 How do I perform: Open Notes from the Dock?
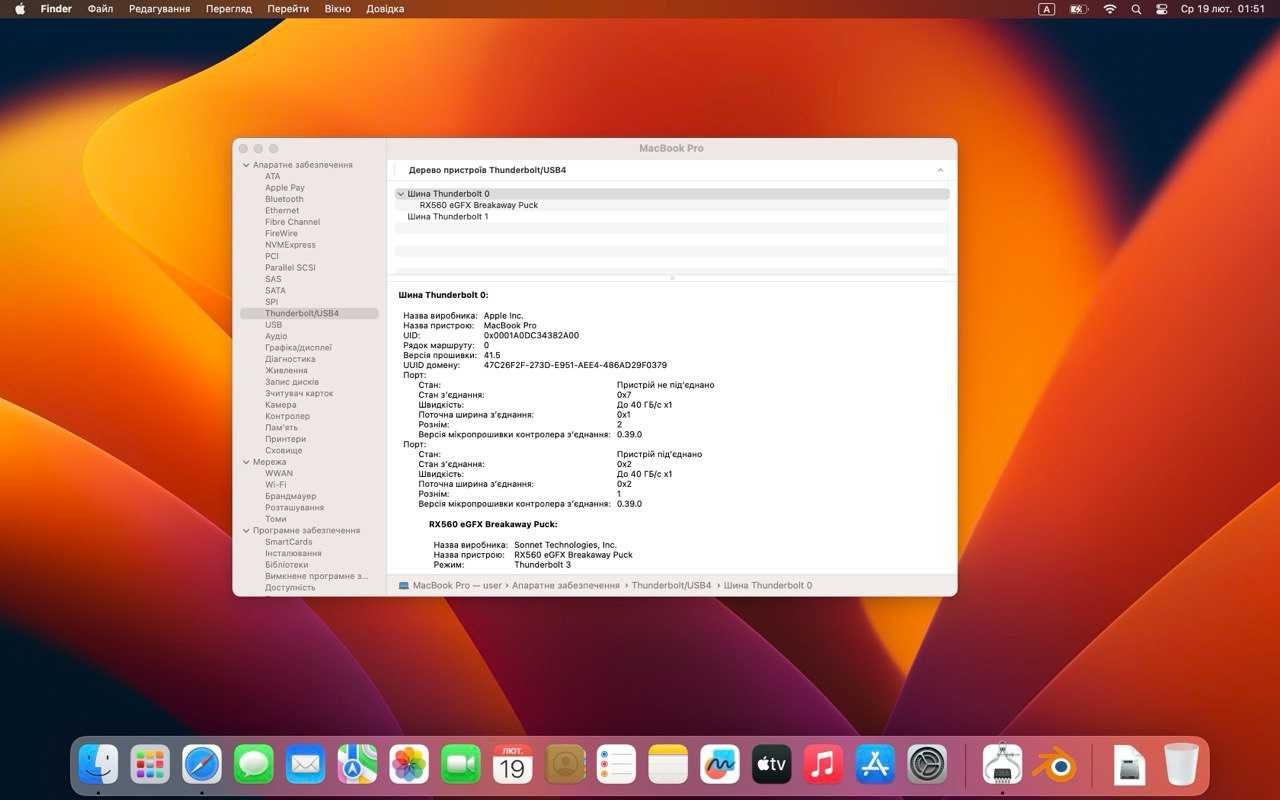pyautogui.click(x=668, y=765)
